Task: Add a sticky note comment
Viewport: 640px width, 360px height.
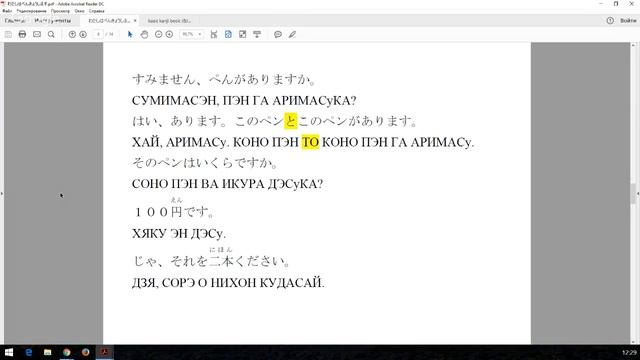Action: pyautogui.click(x=278, y=34)
